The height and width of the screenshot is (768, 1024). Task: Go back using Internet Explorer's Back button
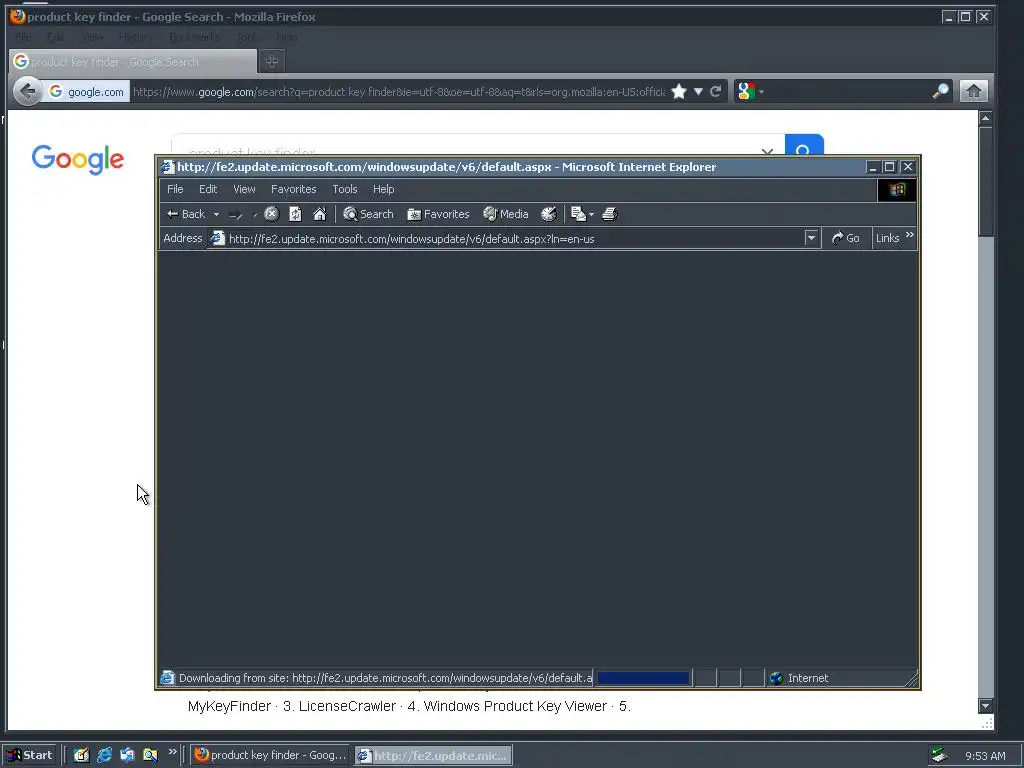tap(185, 214)
